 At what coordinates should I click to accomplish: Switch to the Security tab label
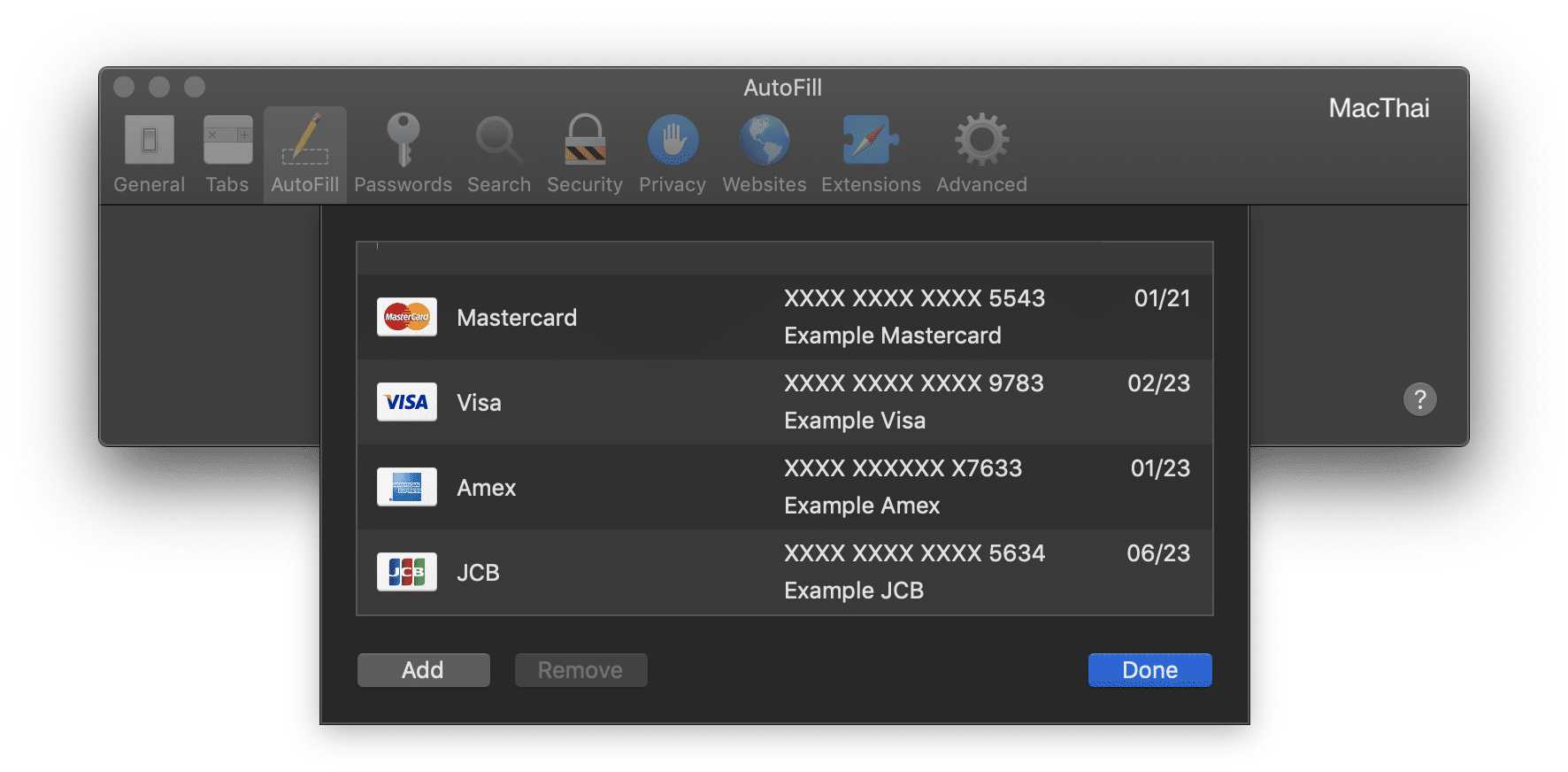coord(585,184)
